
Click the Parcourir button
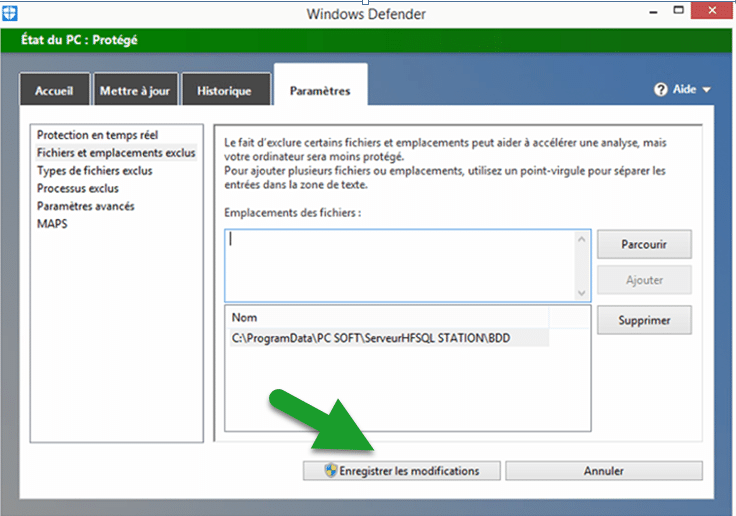coord(644,244)
